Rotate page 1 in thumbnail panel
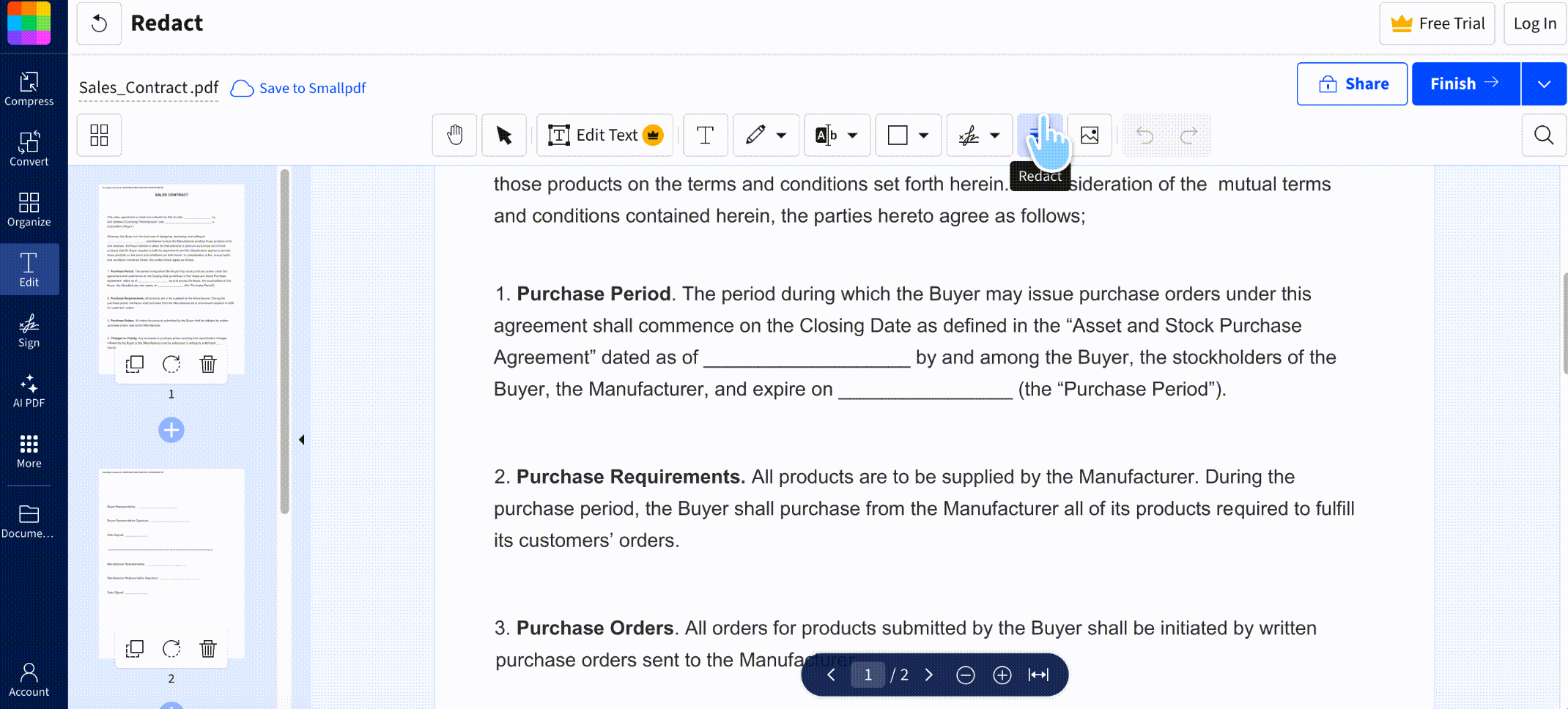Screen dimensions: 1568x709 (x=171, y=364)
